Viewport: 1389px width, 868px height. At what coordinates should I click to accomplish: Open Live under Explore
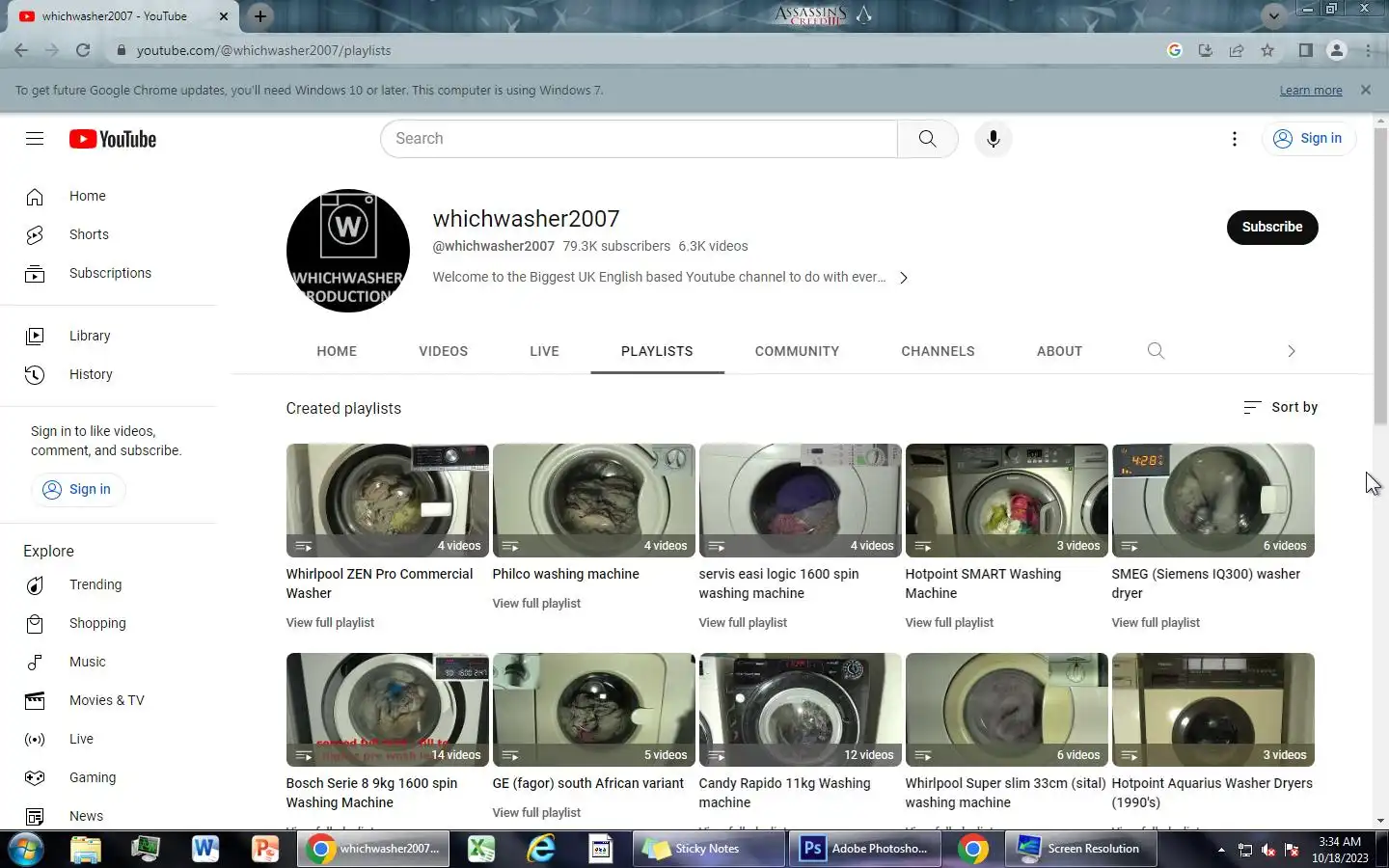point(108,739)
